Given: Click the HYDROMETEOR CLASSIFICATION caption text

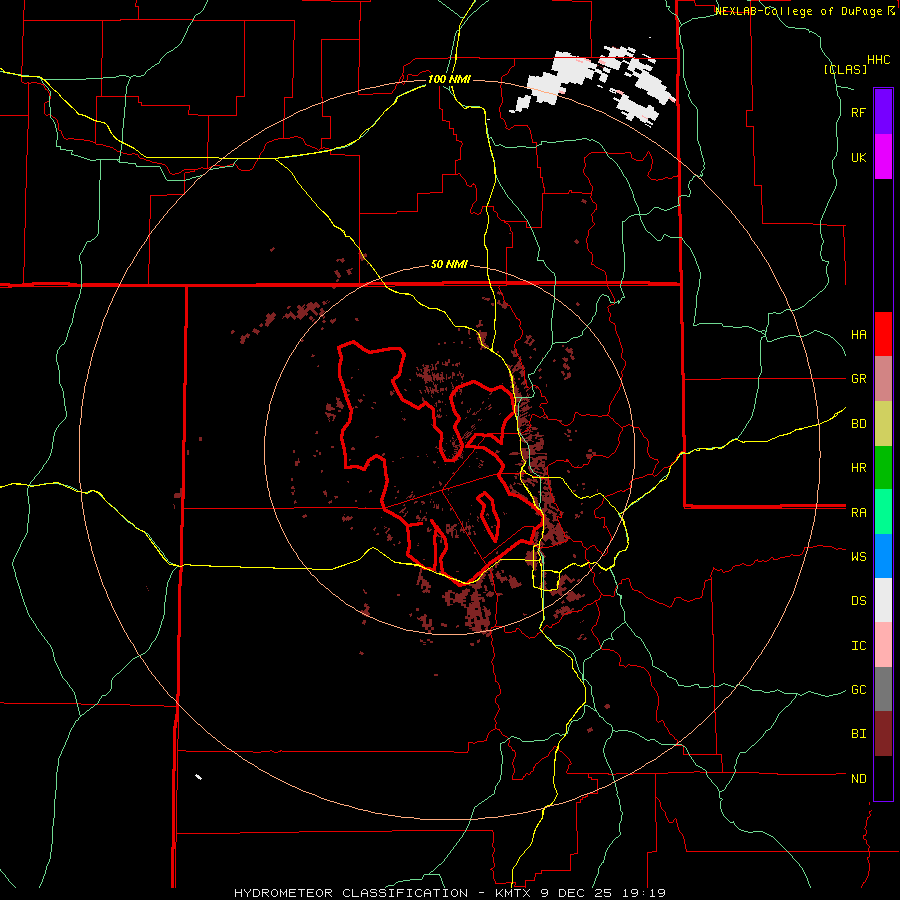Looking at the screenshot, I should click(351, 893).
